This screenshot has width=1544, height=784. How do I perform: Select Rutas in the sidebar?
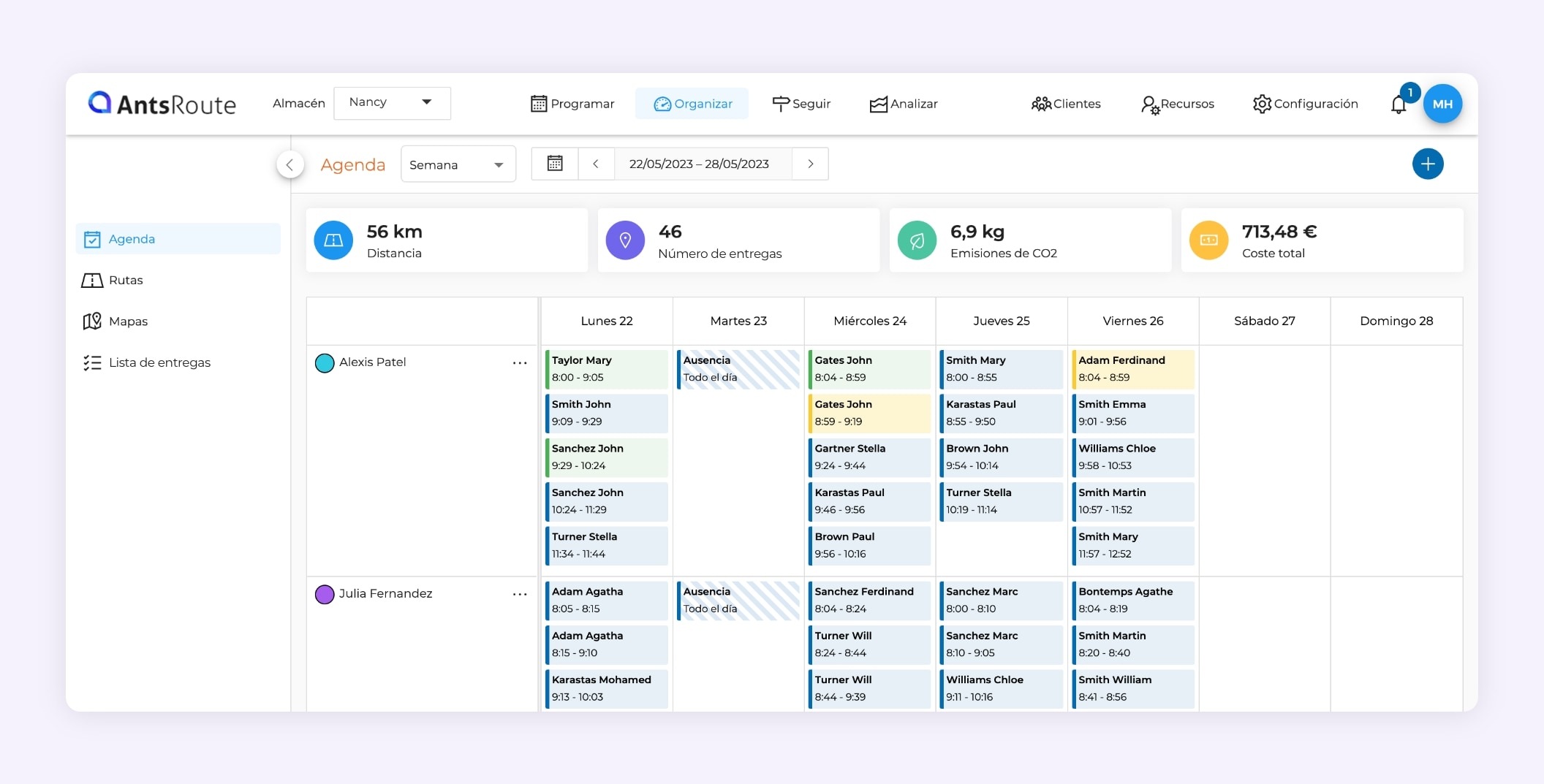(126, 281)
